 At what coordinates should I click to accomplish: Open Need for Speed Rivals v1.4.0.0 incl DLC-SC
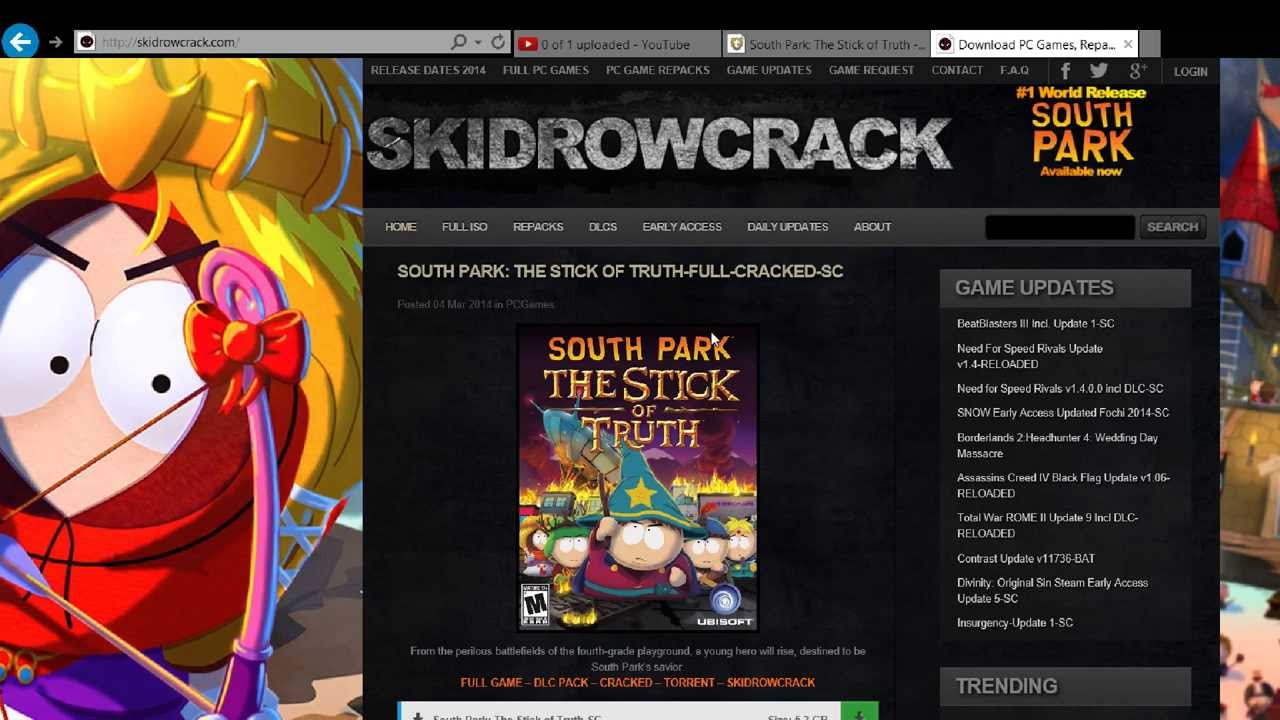coord(1060,389)
